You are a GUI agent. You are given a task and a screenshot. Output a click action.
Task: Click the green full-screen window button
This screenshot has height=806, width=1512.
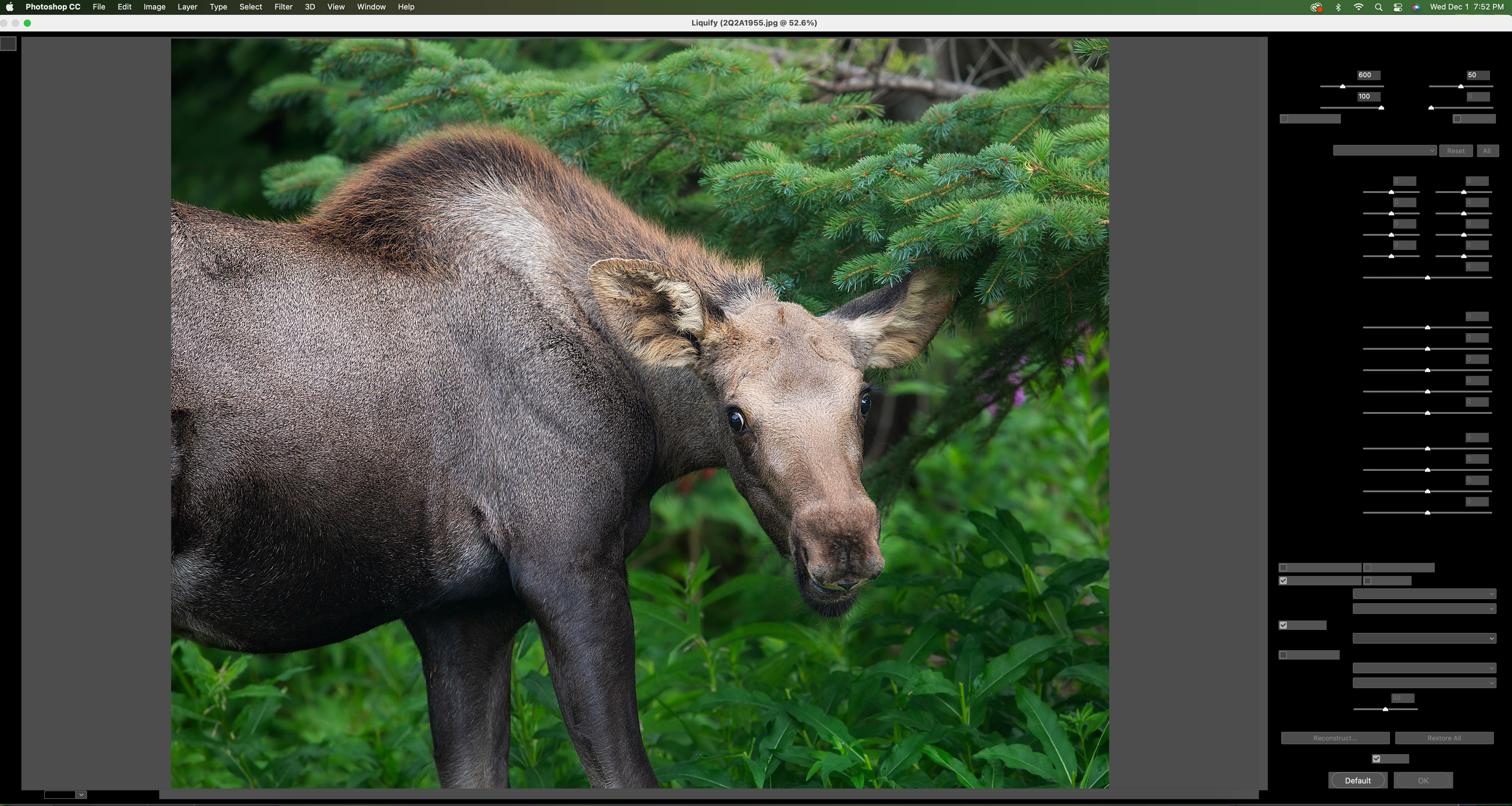27,23
